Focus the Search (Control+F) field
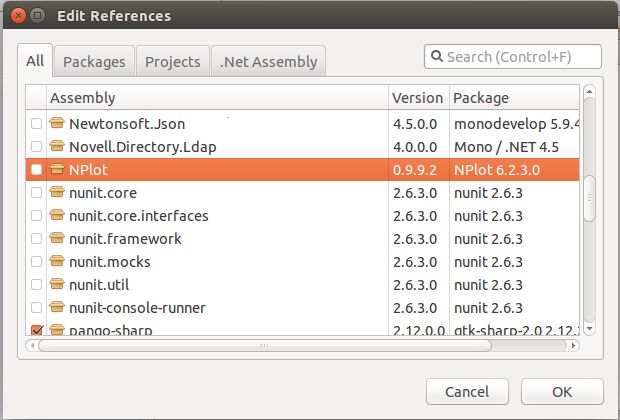The height and width of the screenshot is (420, 620). coord(520,57)
